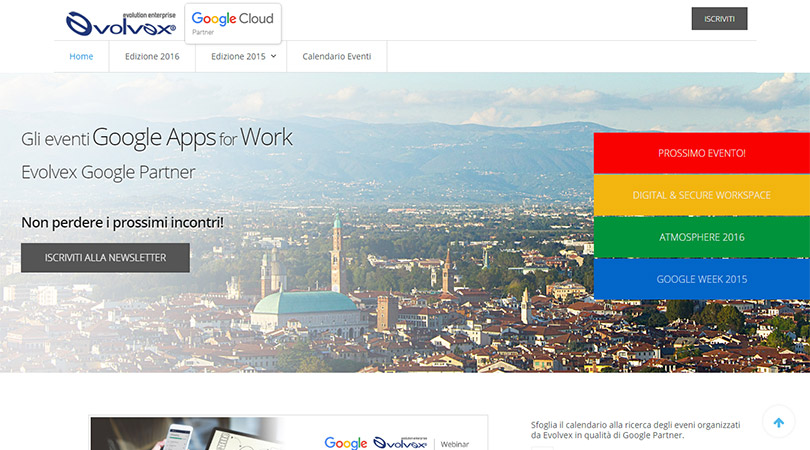This screenshot has width=810, height=450.
Task: Click the scroll-to-top arrow button
Action: point(778,422)
